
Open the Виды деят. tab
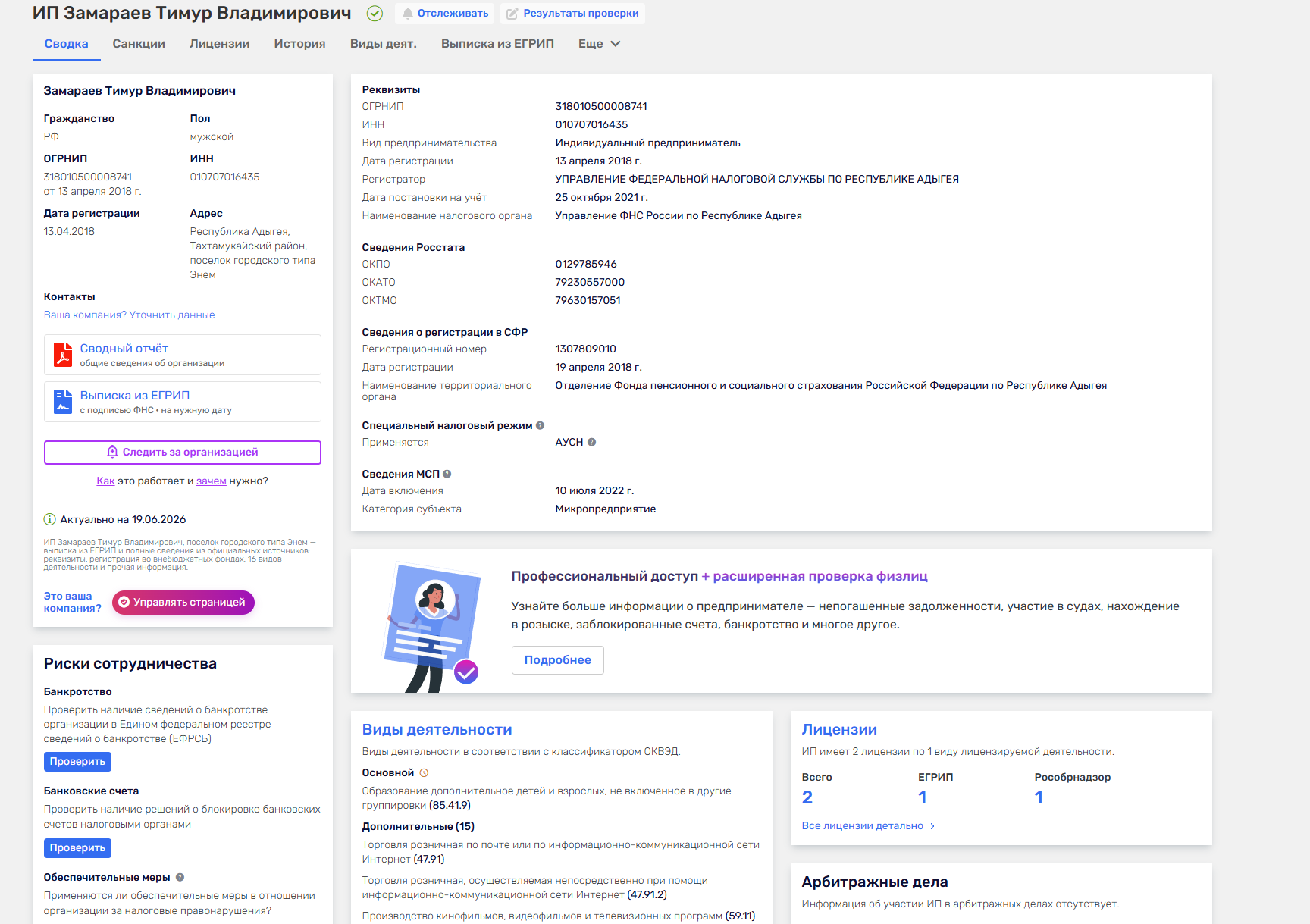384,44
